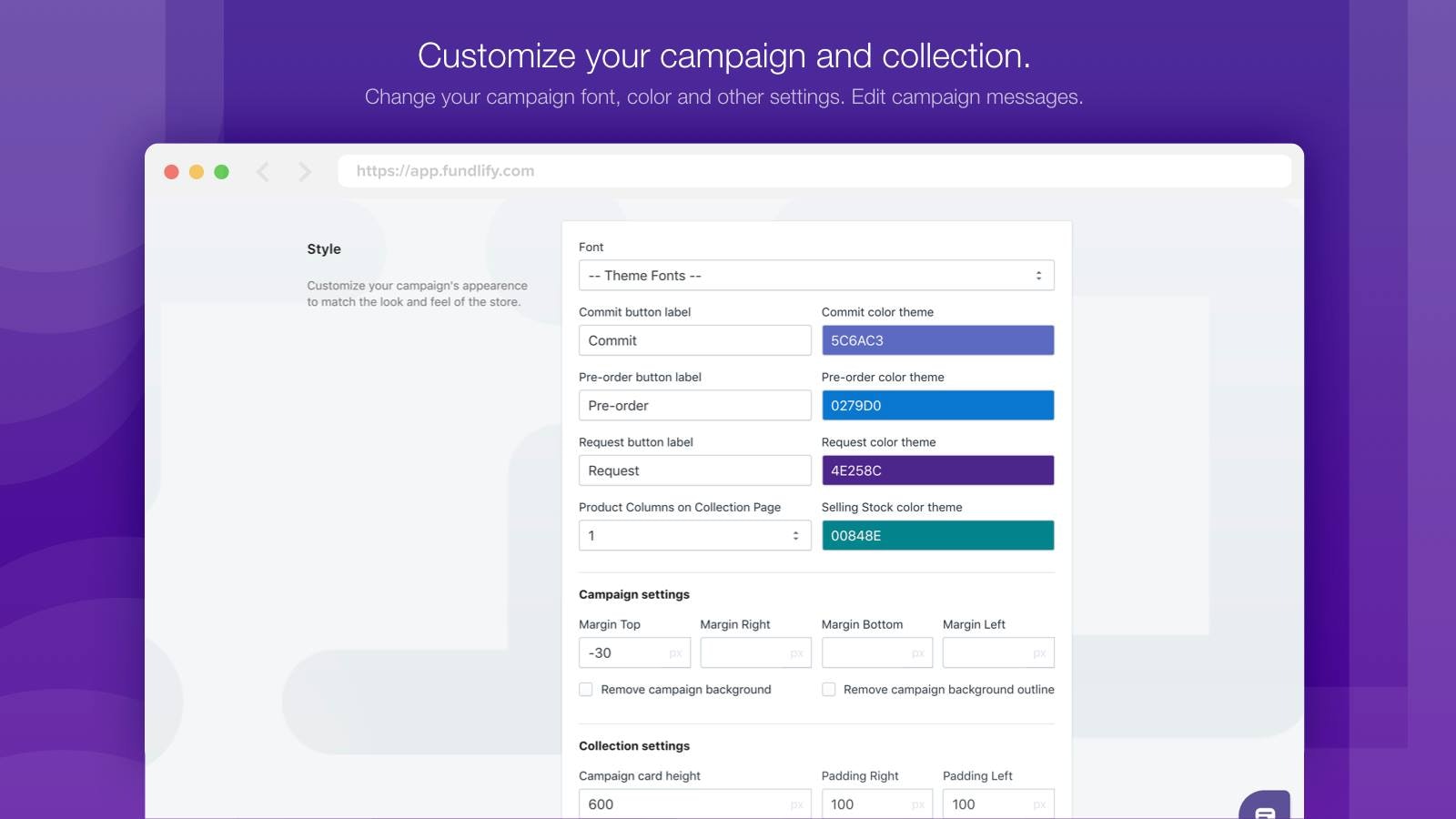Enable Remove campaign background checkbox
Screen dimensions: 1456x819
point(586,690)
